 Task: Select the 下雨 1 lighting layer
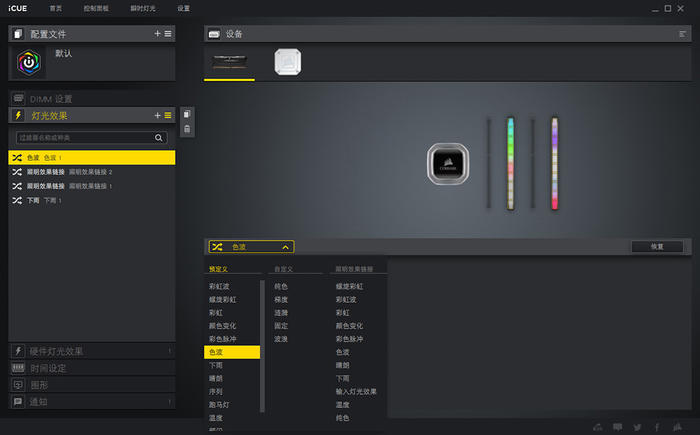(x=92, y=201)
